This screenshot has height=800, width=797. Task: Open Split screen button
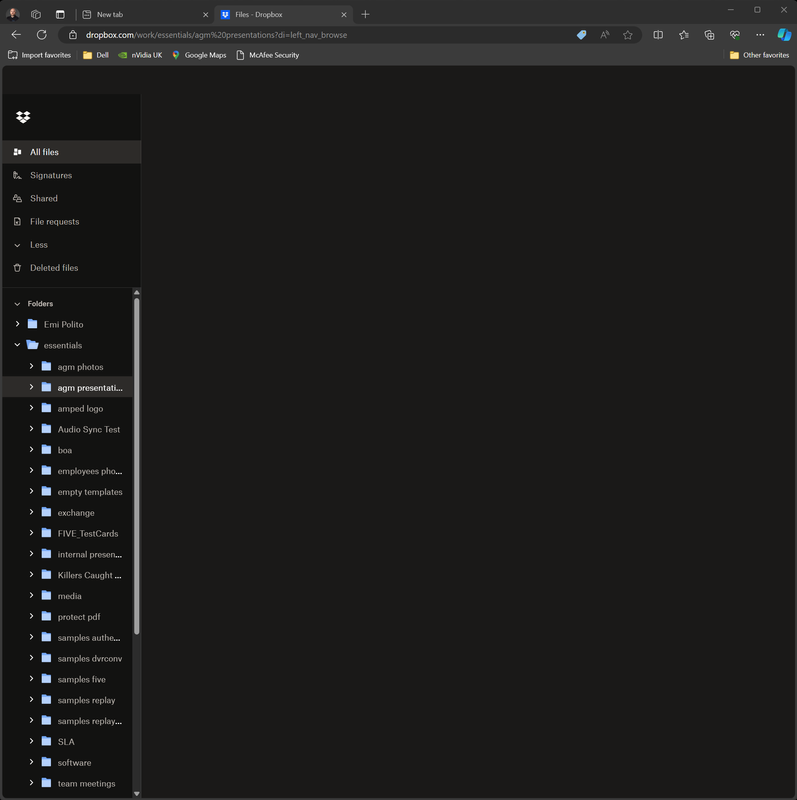pos(658,35)
